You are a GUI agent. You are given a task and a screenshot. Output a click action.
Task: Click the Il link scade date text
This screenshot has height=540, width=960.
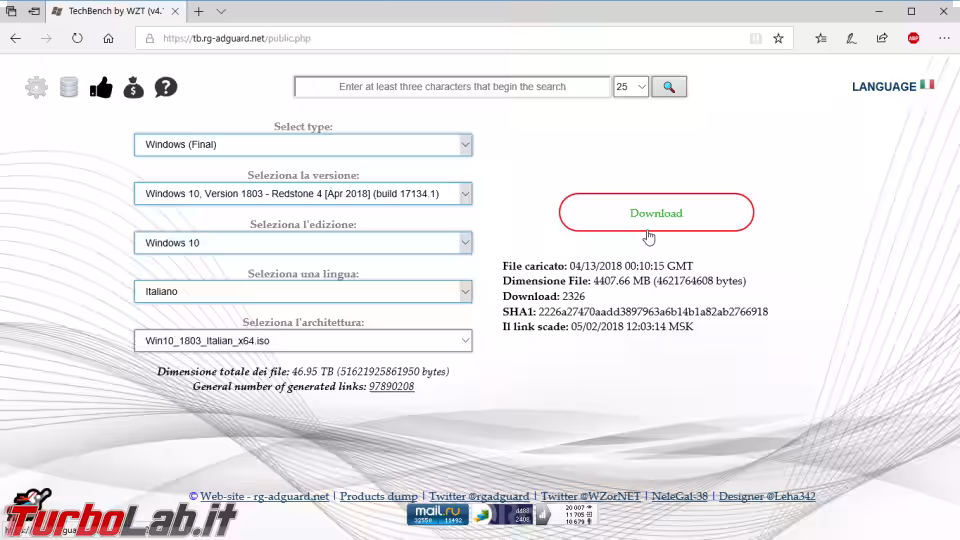632,326
